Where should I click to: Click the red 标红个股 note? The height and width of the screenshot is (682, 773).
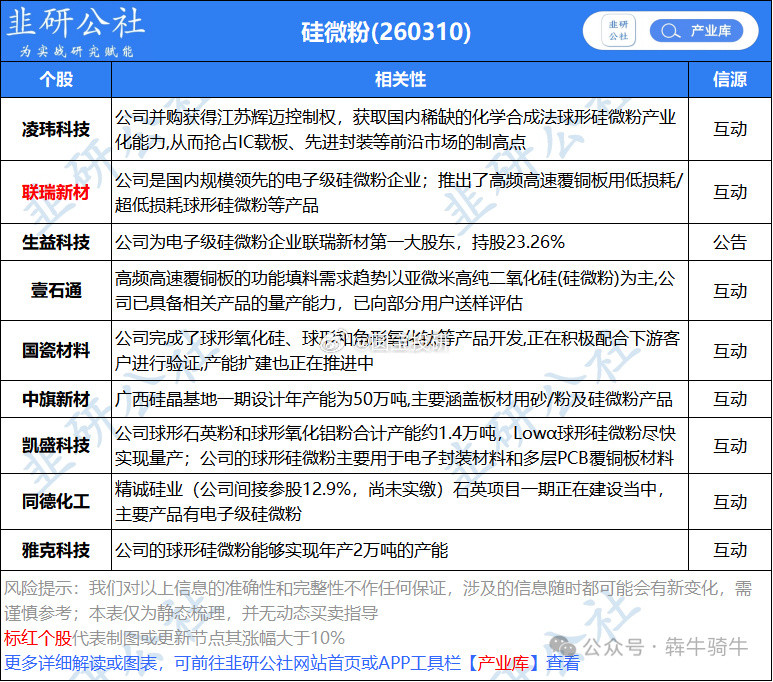37,638
